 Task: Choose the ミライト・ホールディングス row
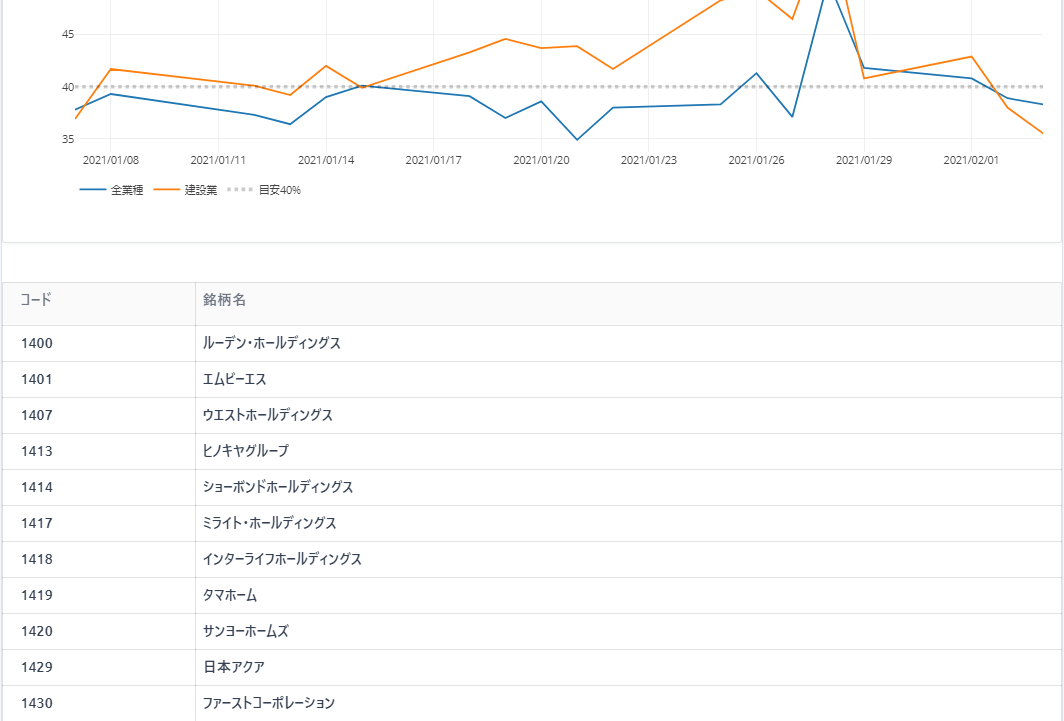[269, 523]
